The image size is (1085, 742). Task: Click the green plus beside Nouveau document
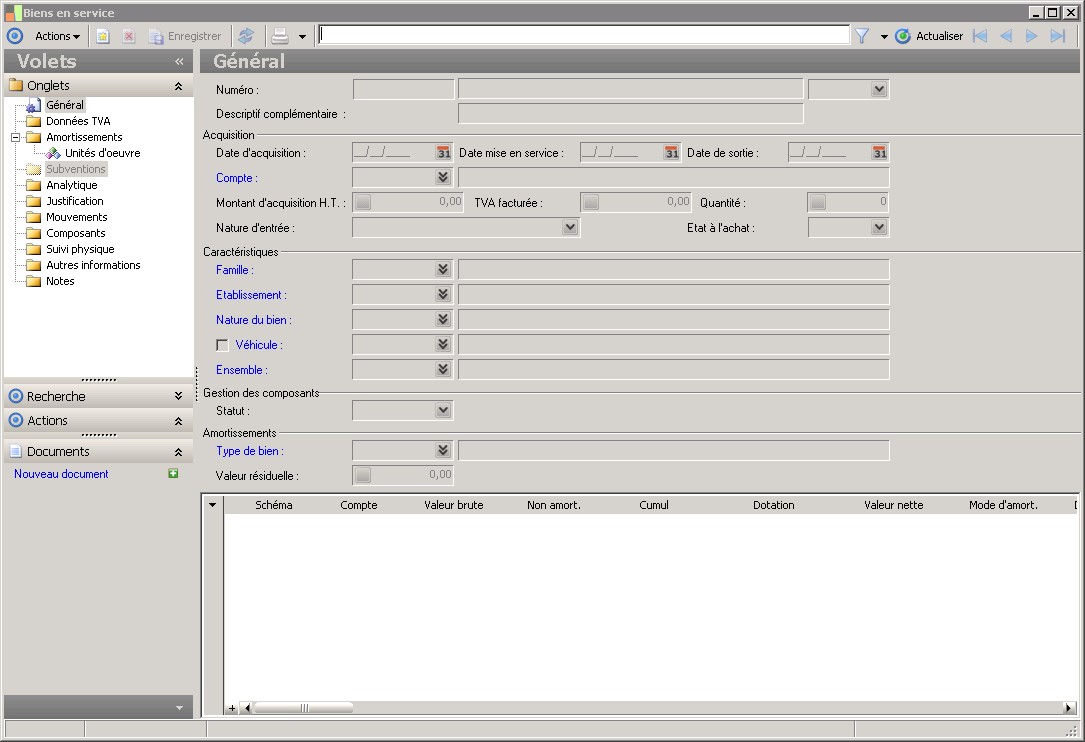(x=173, y=474)
